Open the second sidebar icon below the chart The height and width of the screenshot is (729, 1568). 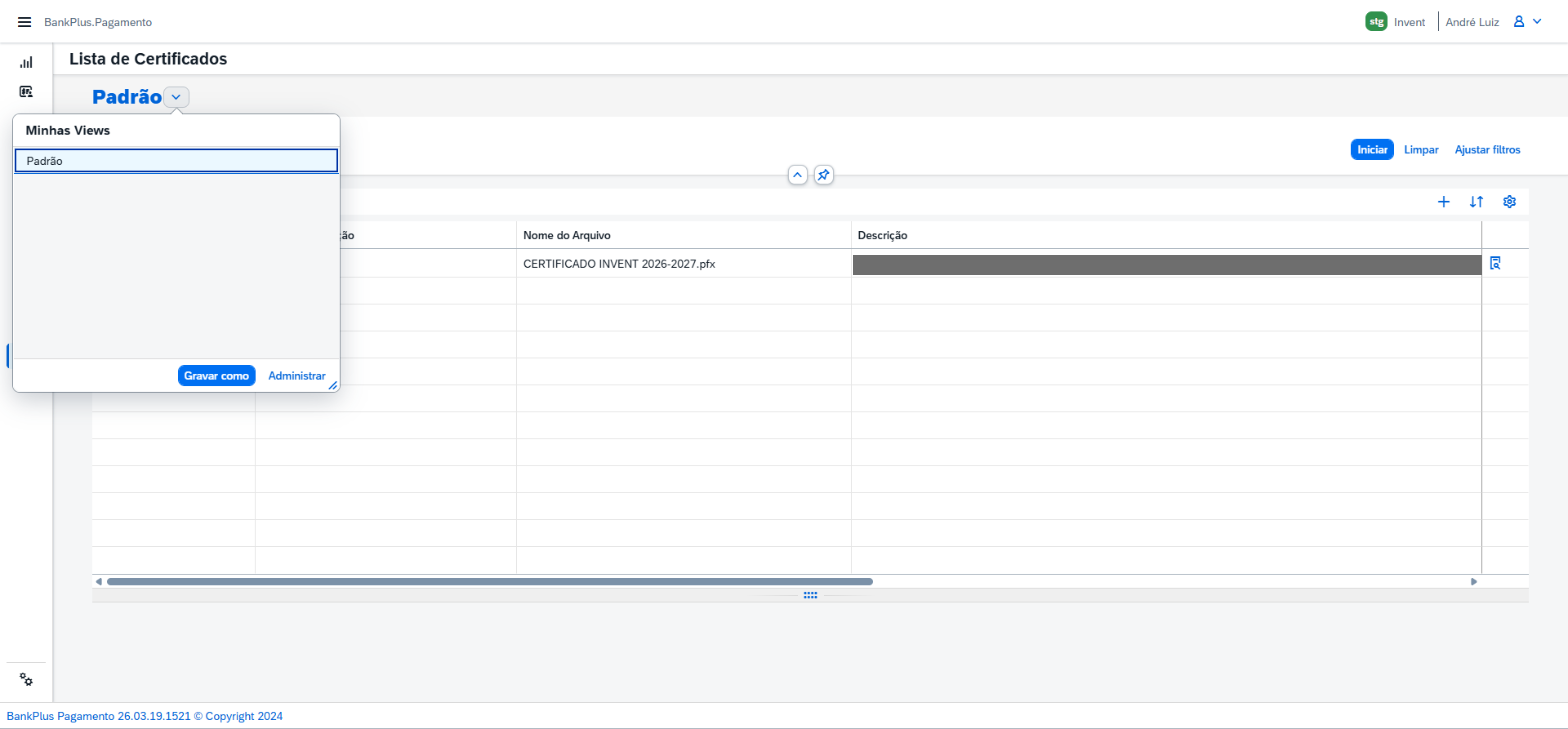click(26, 92)
